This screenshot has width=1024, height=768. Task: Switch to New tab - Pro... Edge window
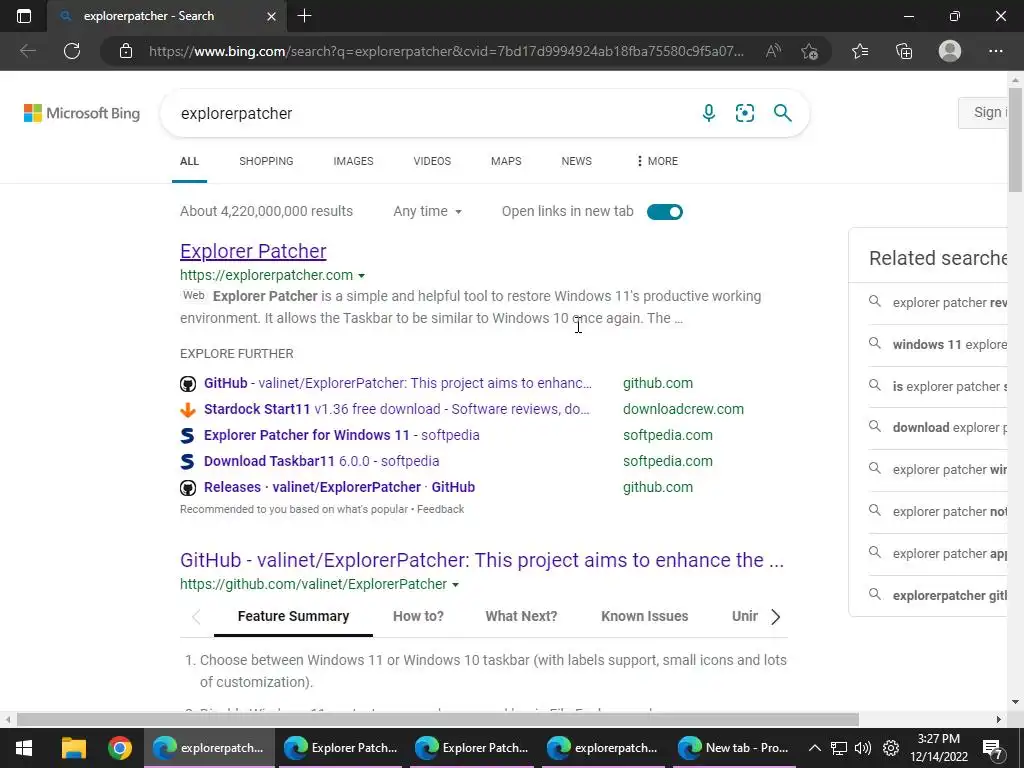[x=733, y=748]
